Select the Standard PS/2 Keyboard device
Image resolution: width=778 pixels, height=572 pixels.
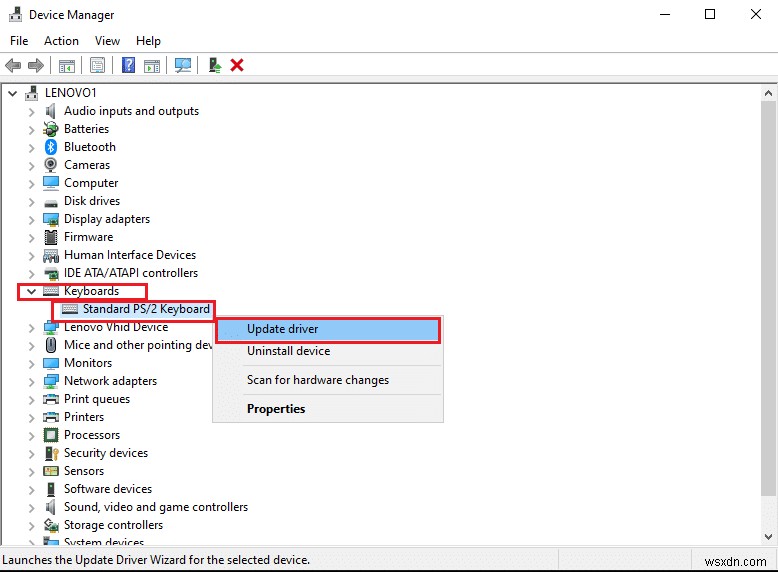coord(146,309)
